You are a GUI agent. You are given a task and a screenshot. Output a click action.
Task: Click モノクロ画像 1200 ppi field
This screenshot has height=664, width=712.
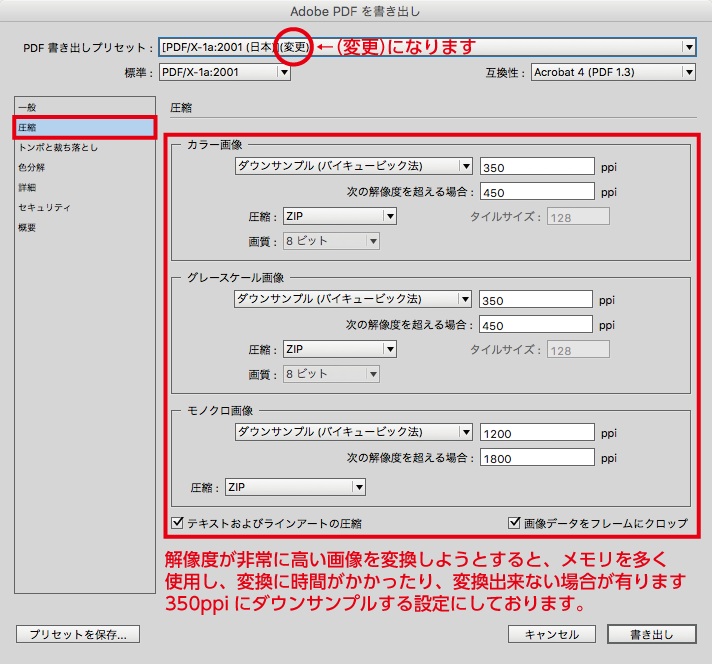tap(537, 432)
